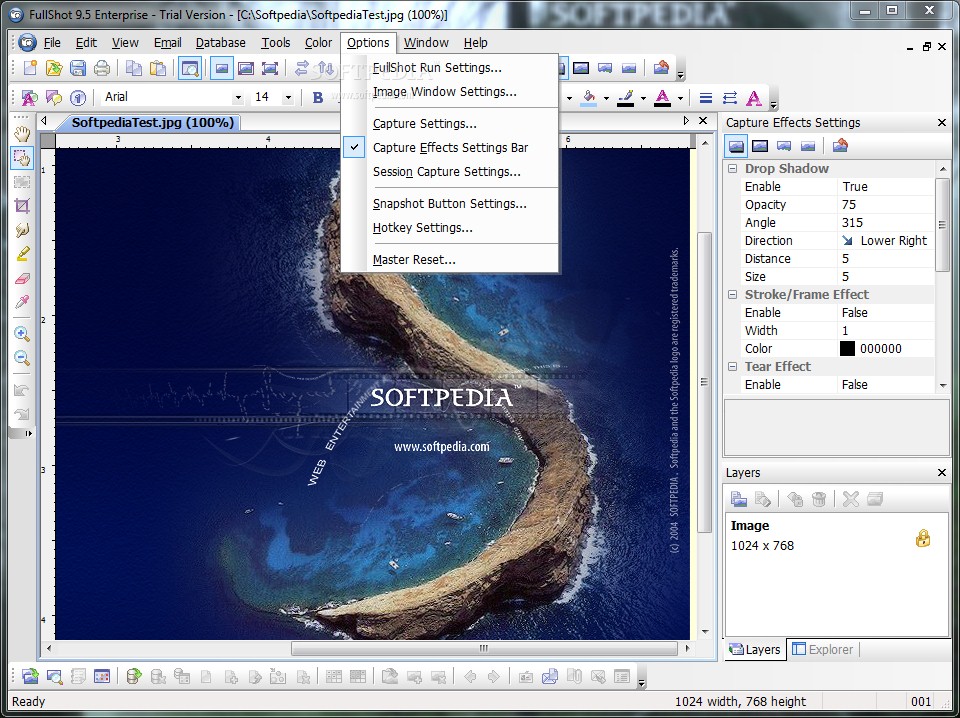The image size is (960, 718).
Task: Click the Save floppy disk icon
Action: coord(78,68)
